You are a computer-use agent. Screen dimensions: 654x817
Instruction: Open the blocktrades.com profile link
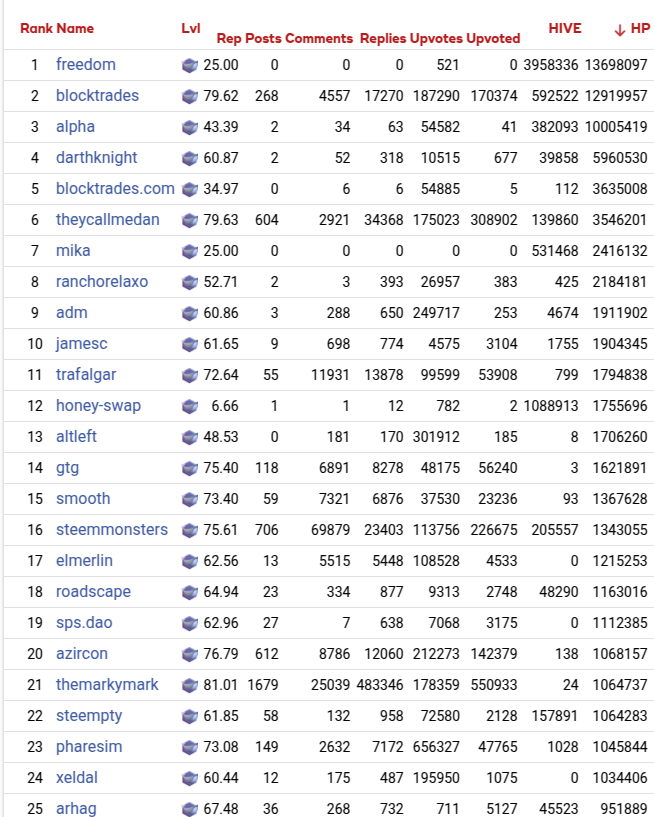click(115, 189)
